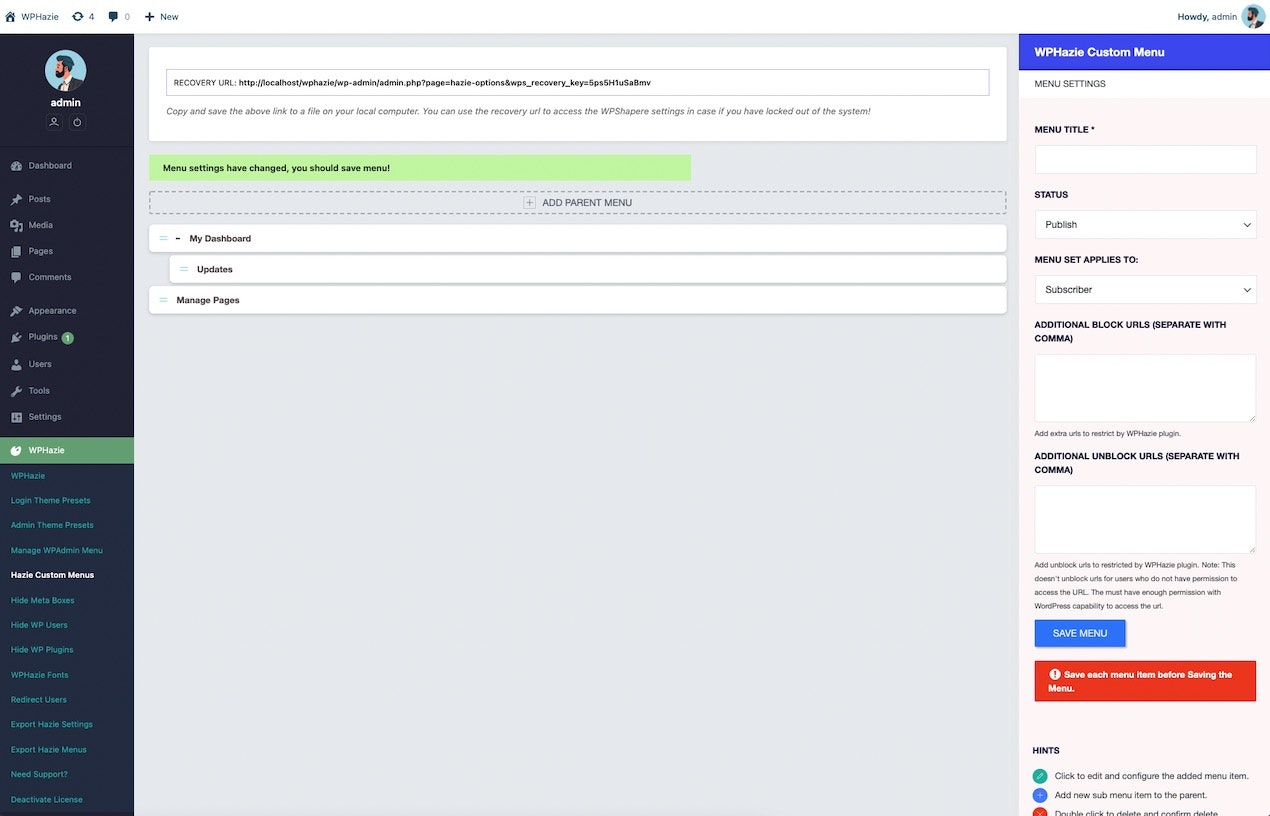The height and width of the screenshot is (816, 1270).
Task: Open the Status dropdown showing Publish
Action: pyautogui.click(x=1145, y=225)
